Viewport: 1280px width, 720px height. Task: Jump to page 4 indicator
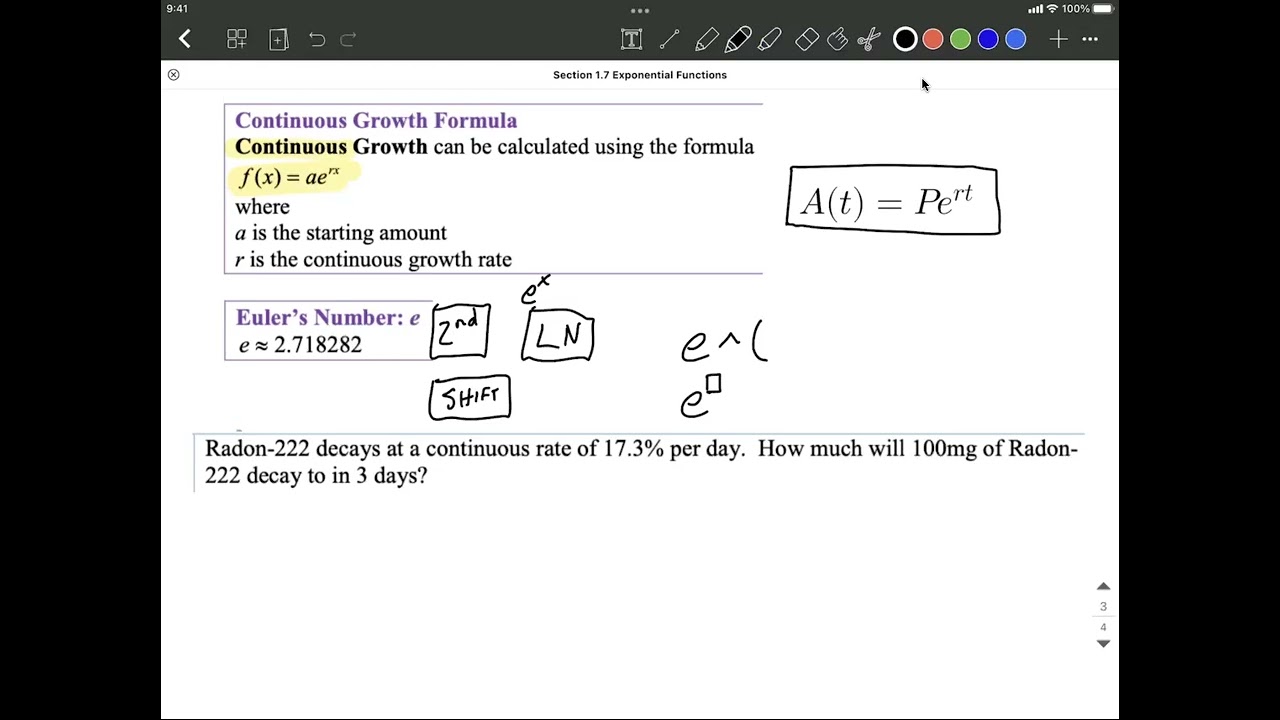click(x=1103, y=627)
